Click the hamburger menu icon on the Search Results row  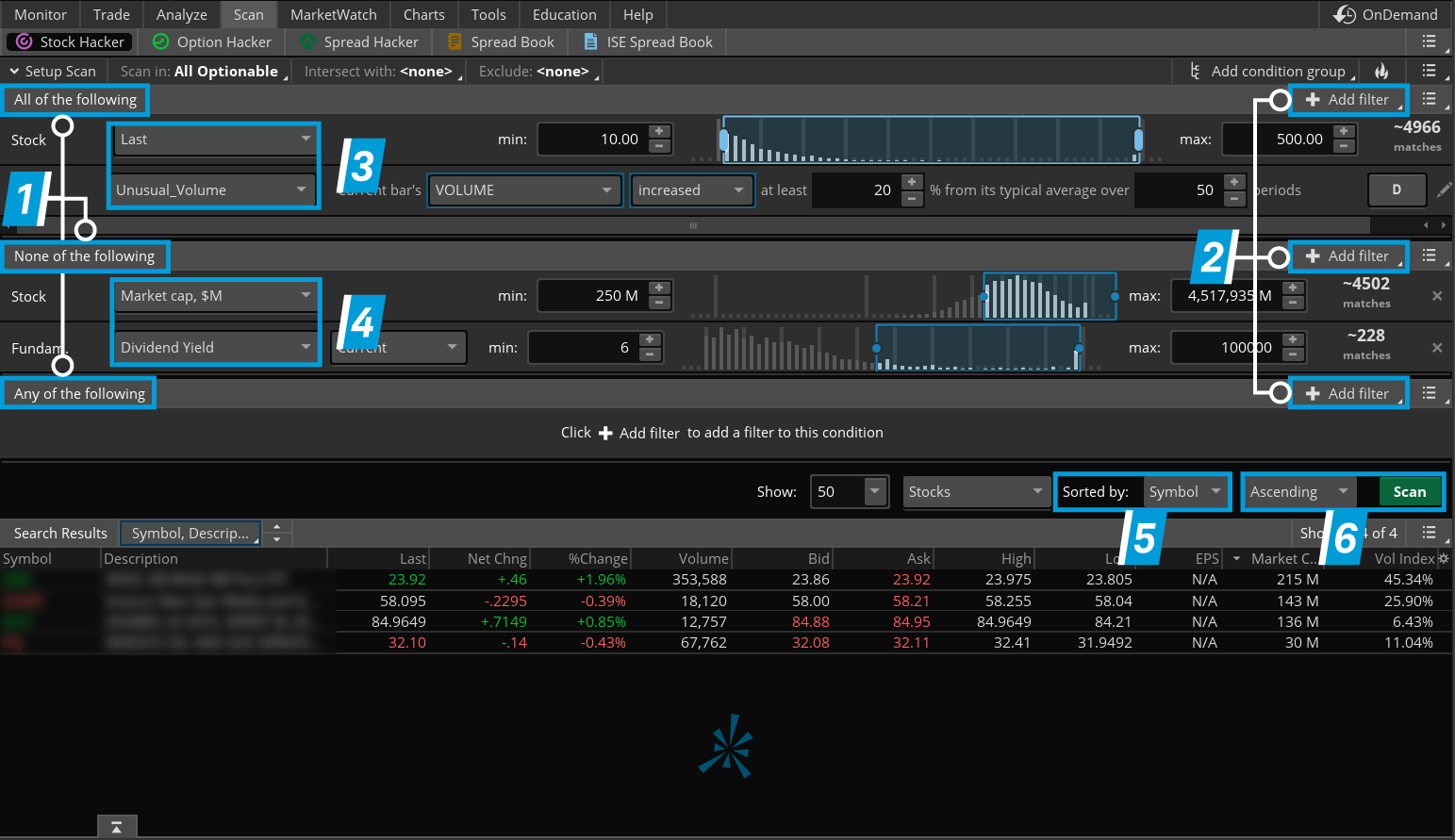[1430, 533]
